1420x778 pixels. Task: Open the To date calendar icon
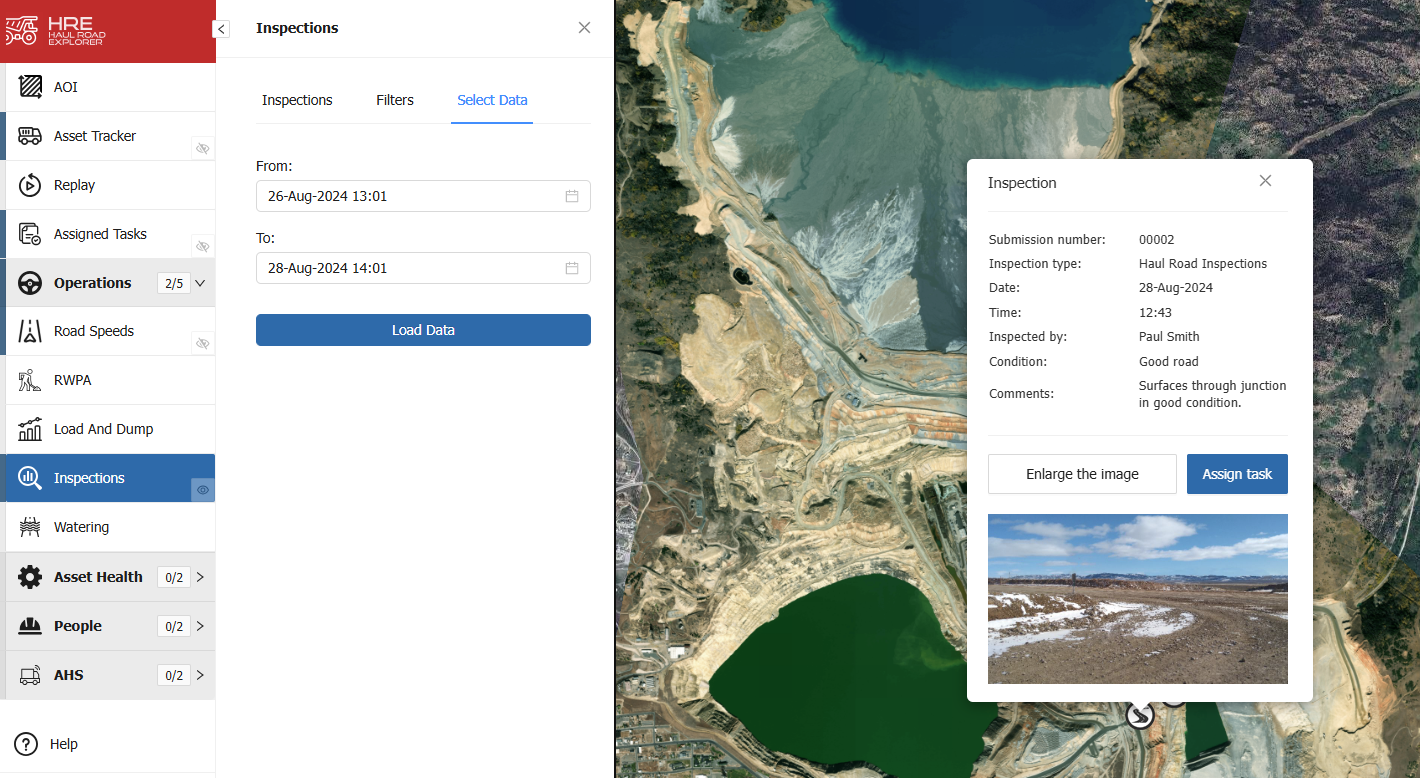point(572,268)
